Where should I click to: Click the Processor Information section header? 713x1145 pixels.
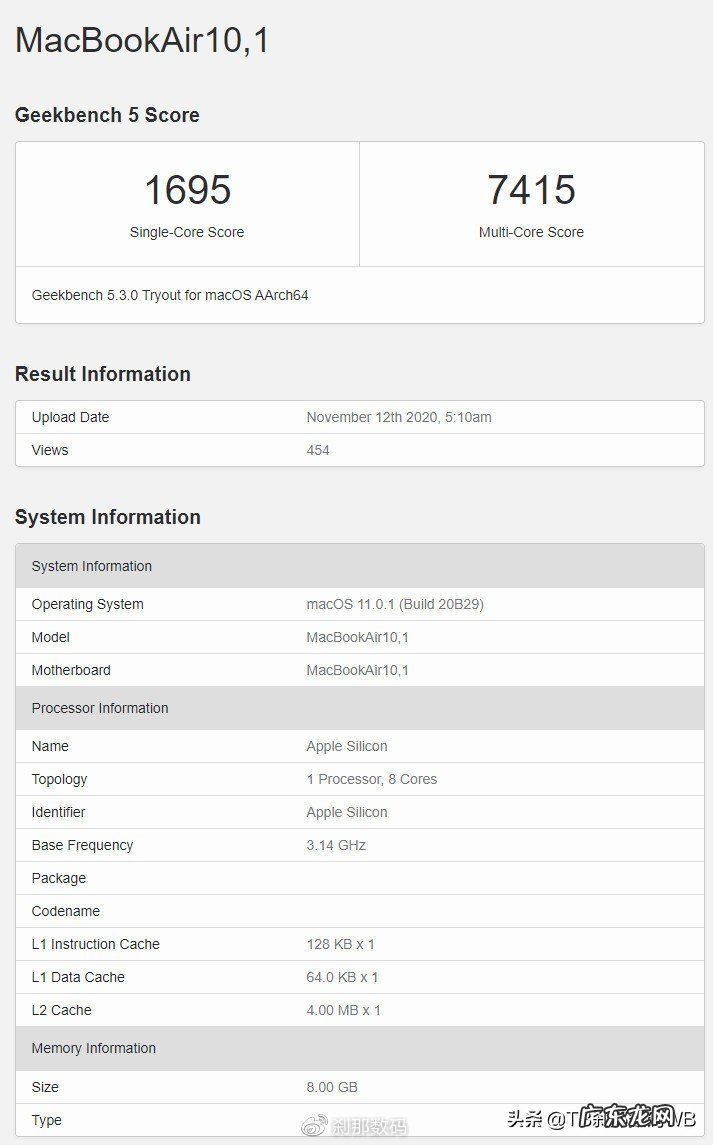(x=100, y=708)
